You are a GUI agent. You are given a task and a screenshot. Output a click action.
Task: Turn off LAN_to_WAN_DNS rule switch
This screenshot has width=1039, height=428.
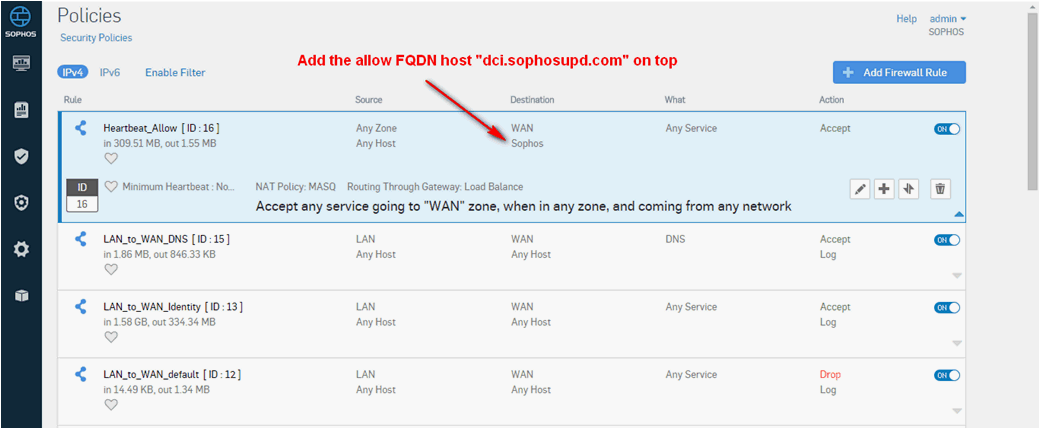(x=947, y=240)
